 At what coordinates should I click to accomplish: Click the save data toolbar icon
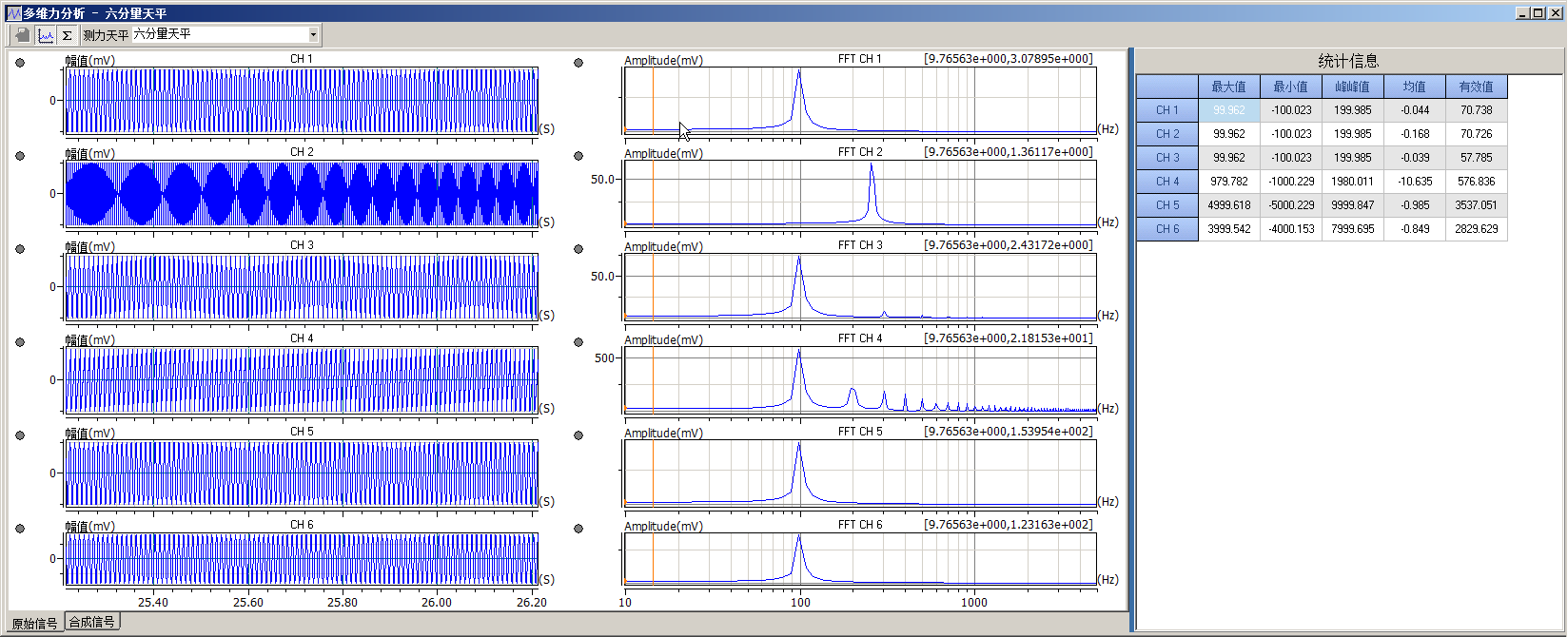click(22, 35)
